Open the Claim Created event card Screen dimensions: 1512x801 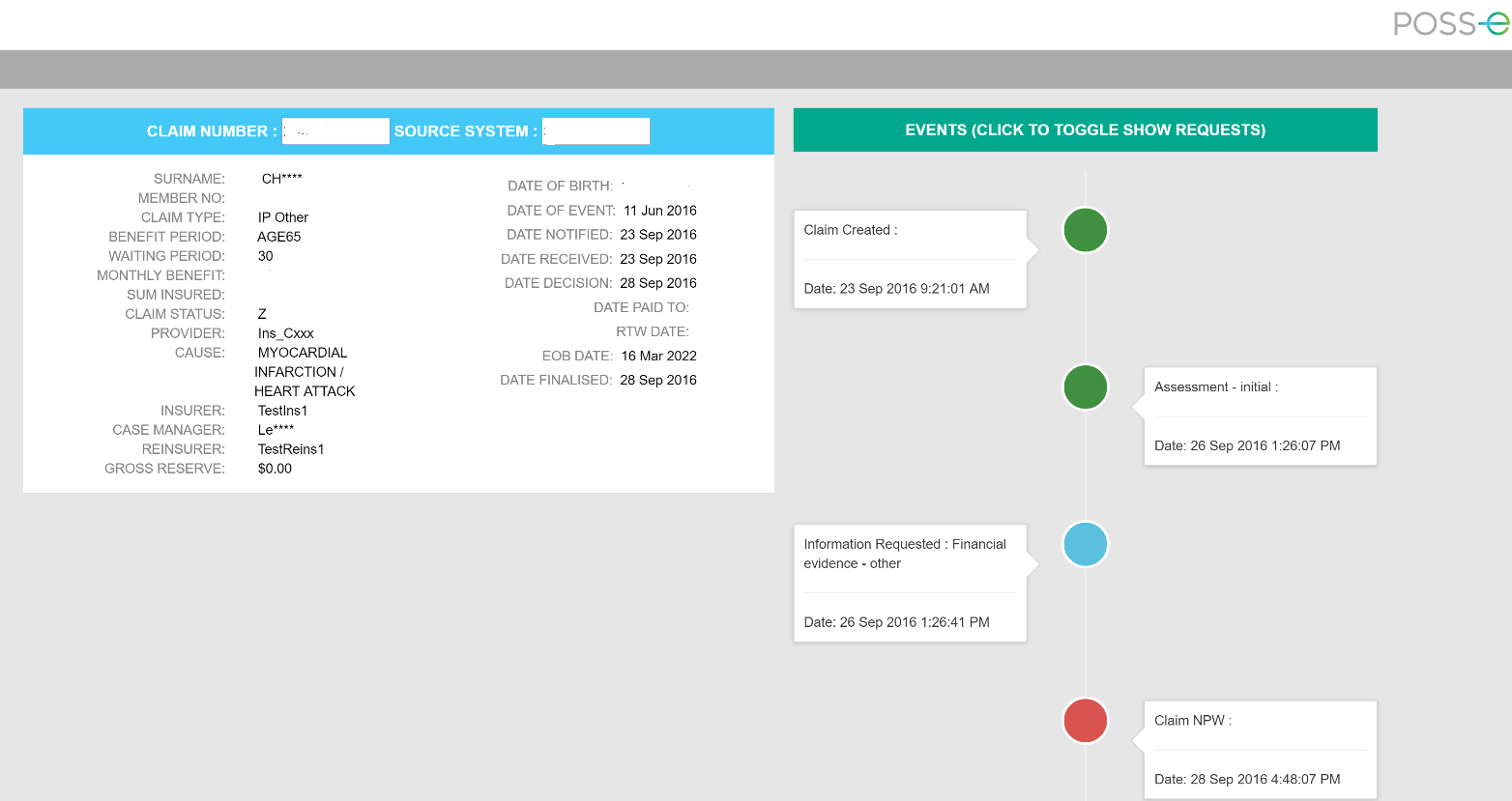[x=909, y=259]
